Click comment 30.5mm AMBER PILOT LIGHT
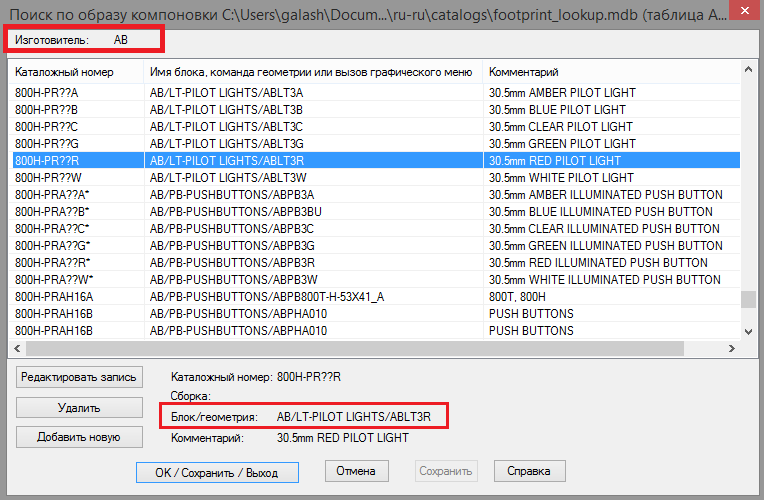 pos(562,93)
